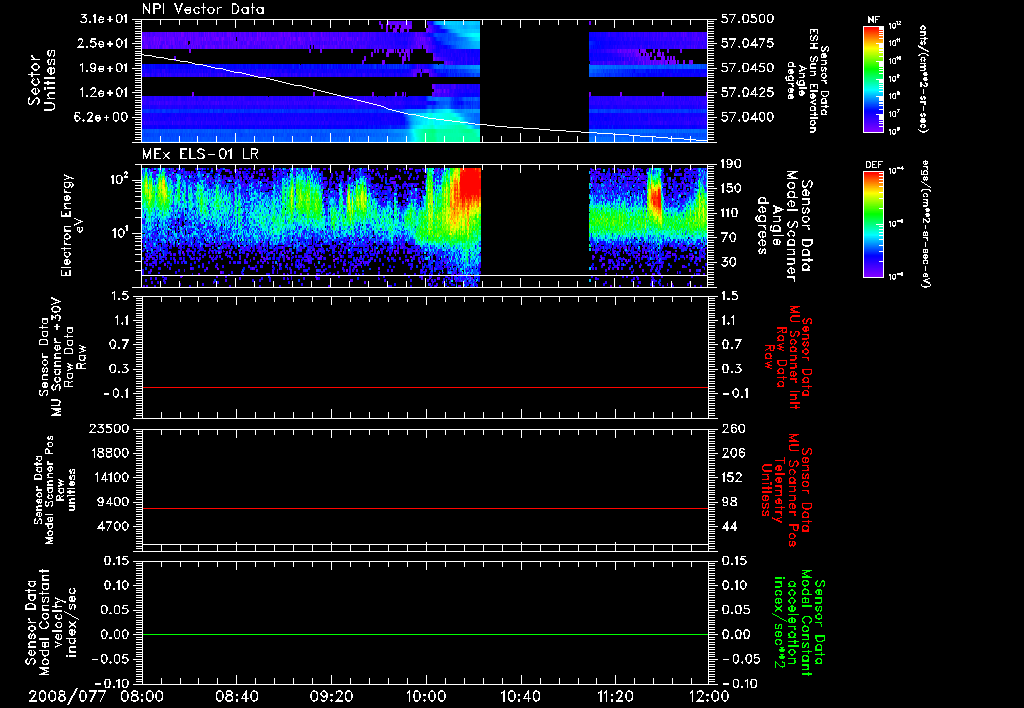This screenshot has height=708, width=1024.
Task: Click the 'Model Scanner Angle degrees' label
Action: tap(784, 226)
